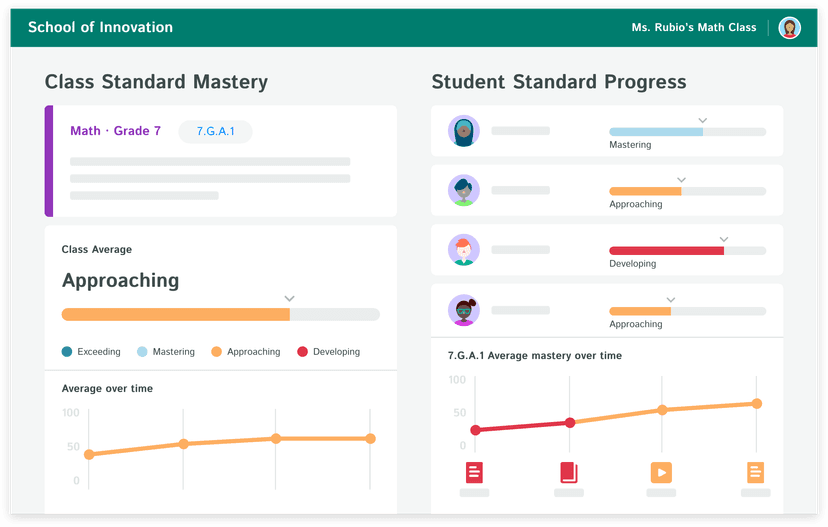Click the School of Innovation title
The image size is (828, 527).
coord(100,27)
